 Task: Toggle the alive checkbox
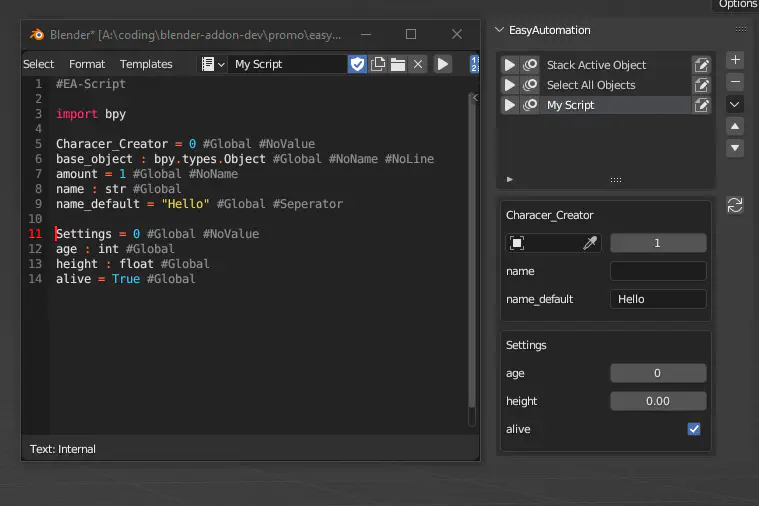694,429
